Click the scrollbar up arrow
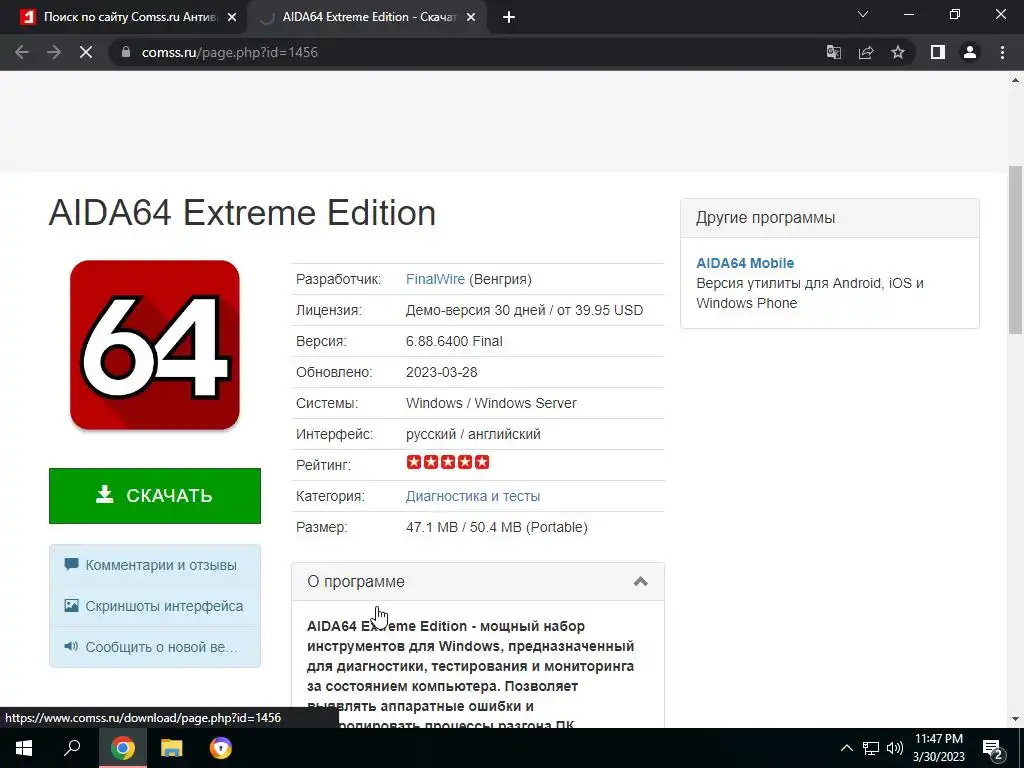1024x768 pixels. pos(1016,80)
